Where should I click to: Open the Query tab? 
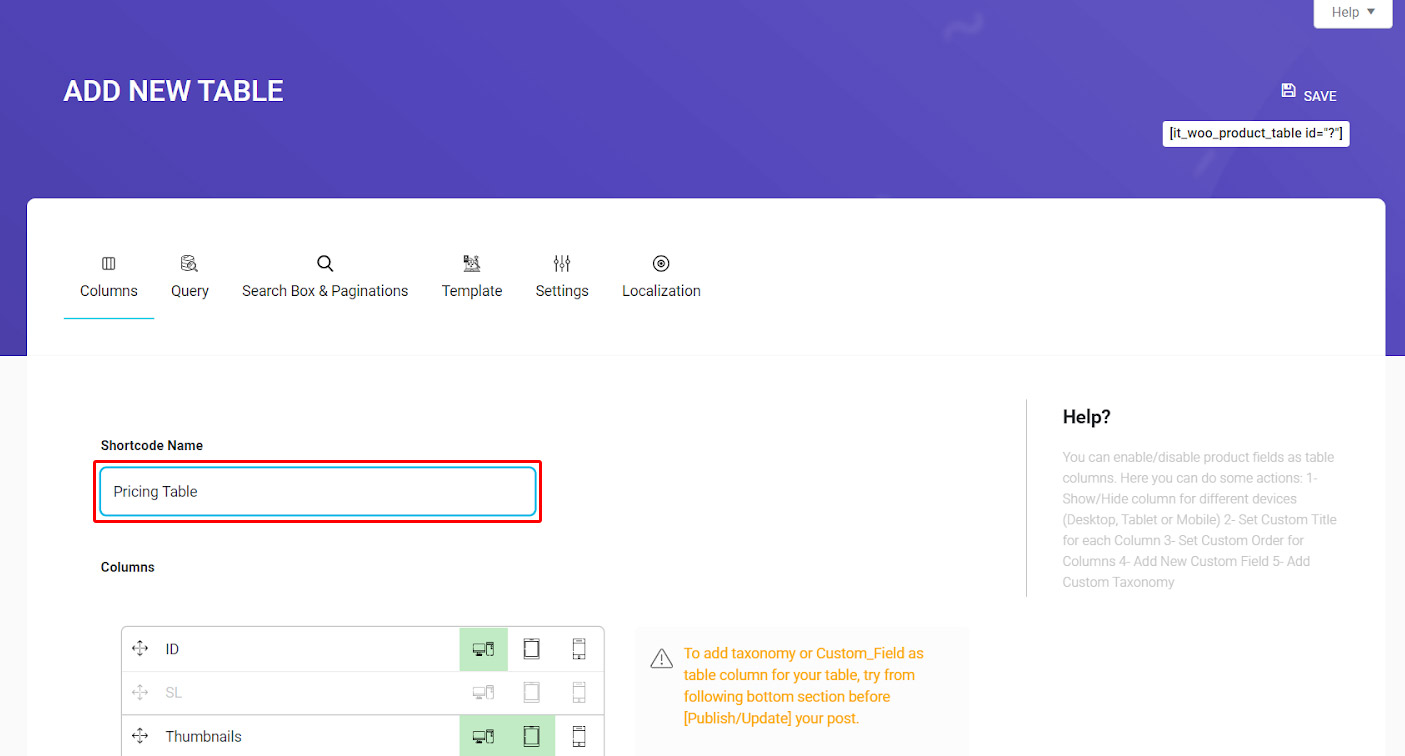(189, 277)
